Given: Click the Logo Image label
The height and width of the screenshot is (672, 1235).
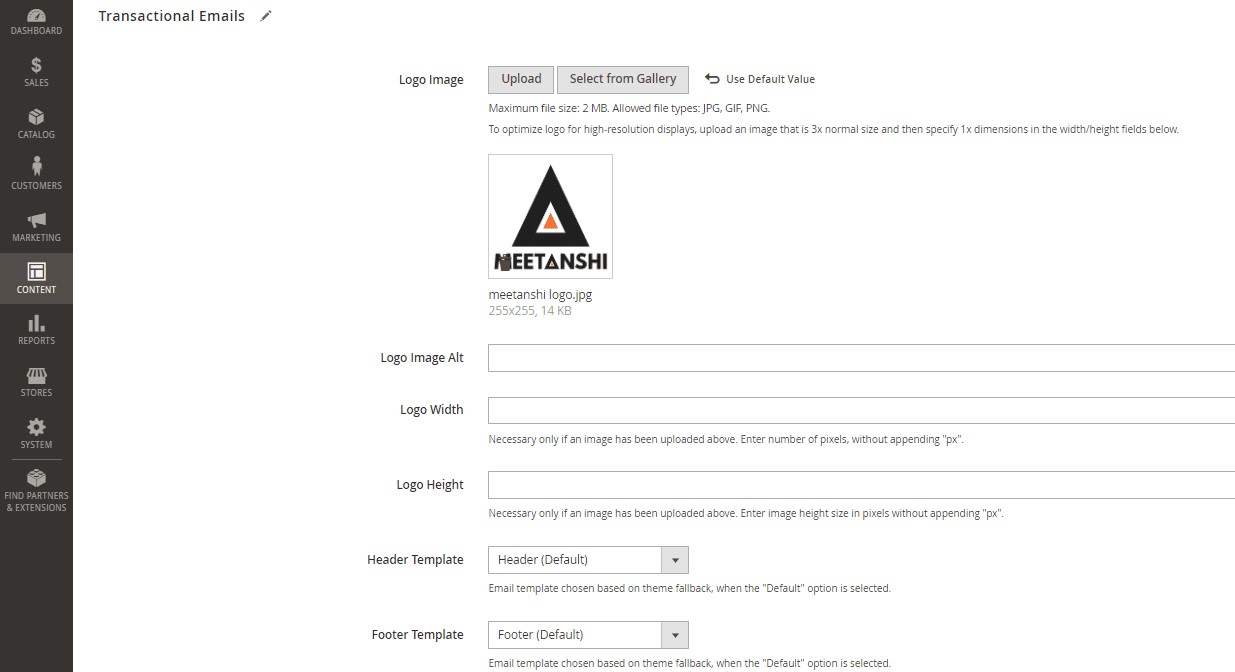Looking at the screenshot, I should 431,80.
